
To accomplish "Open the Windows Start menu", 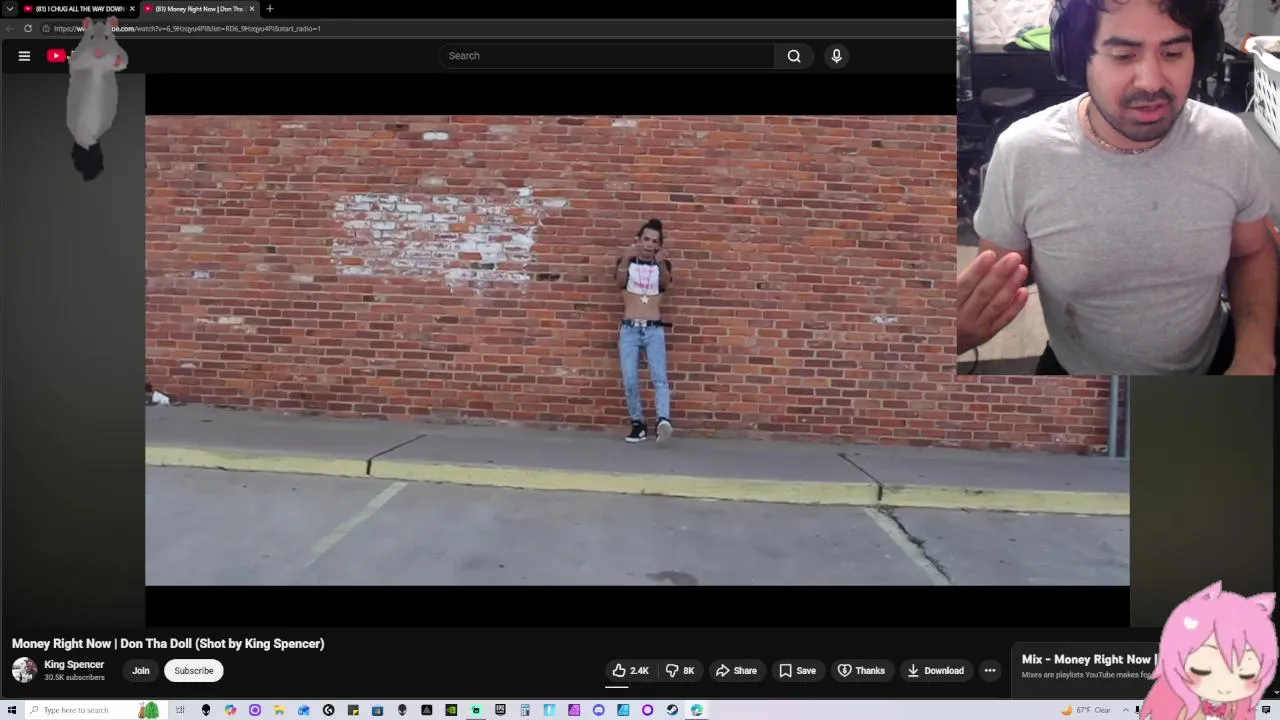I will pyautogui.click(x=12, y=710).
